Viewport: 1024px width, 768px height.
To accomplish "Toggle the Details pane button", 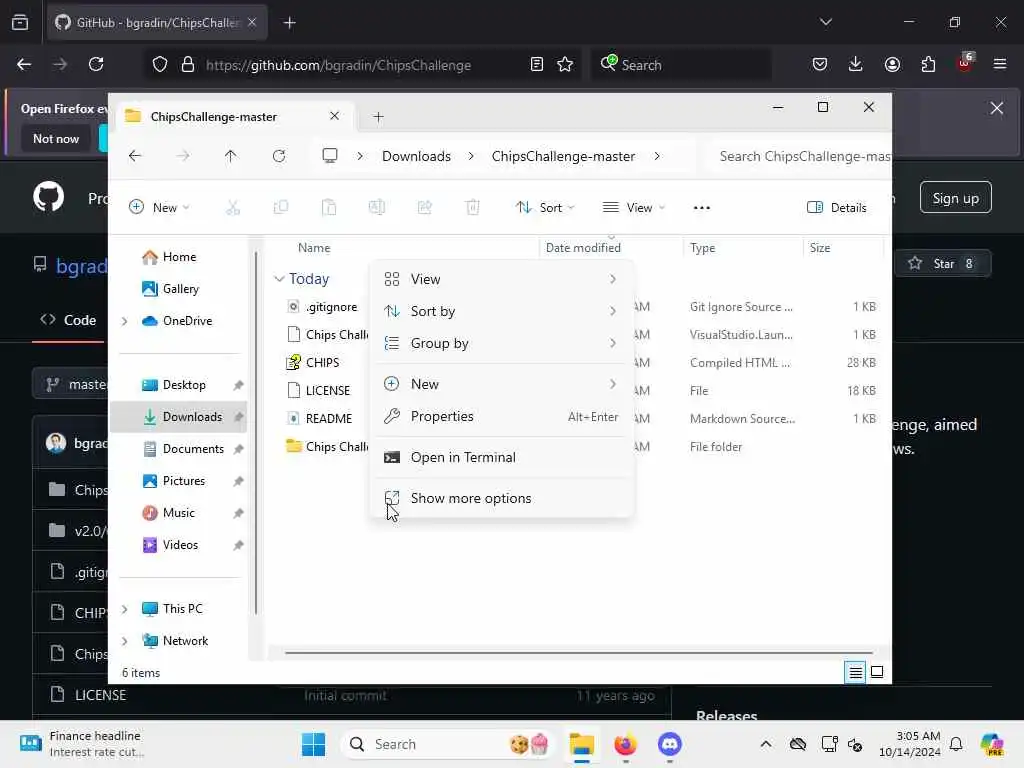I will 837,208.
